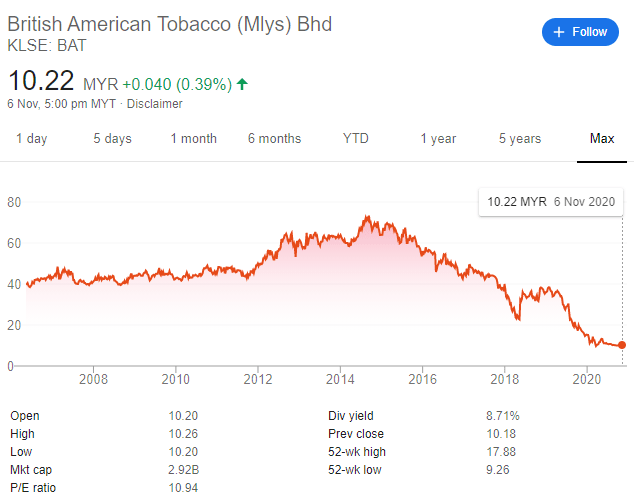Select the 1 month range tab
Viewport: 634px width, 499px height.
tap(193, 139)
